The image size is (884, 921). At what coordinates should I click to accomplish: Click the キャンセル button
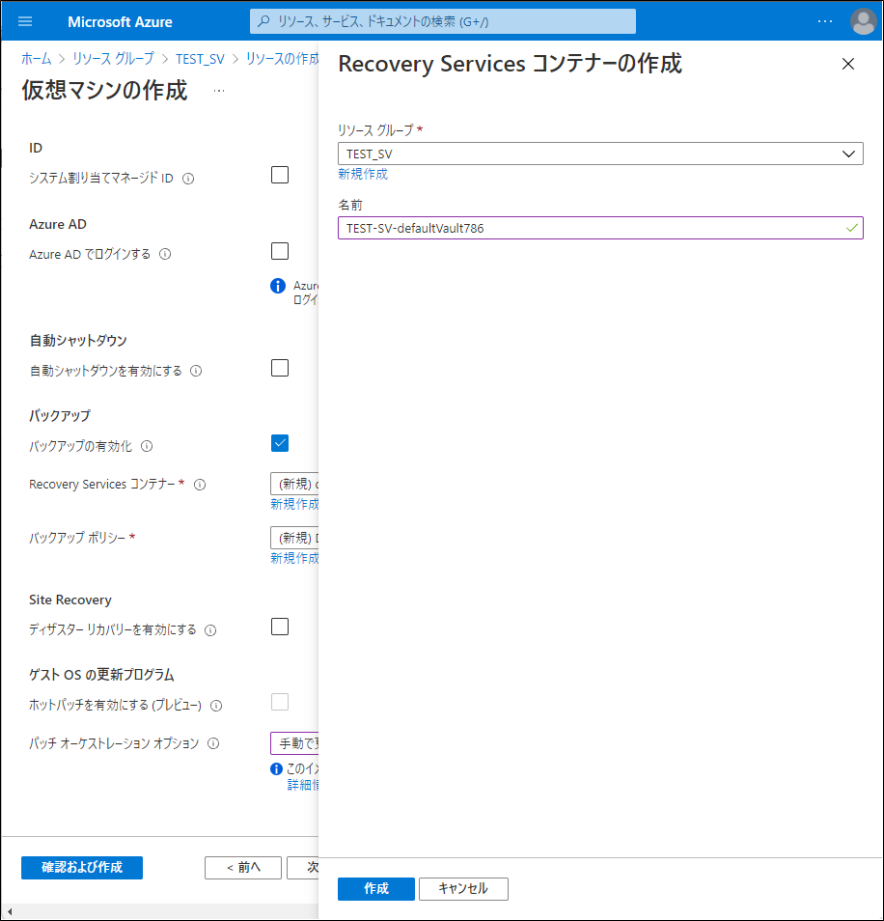463,889
